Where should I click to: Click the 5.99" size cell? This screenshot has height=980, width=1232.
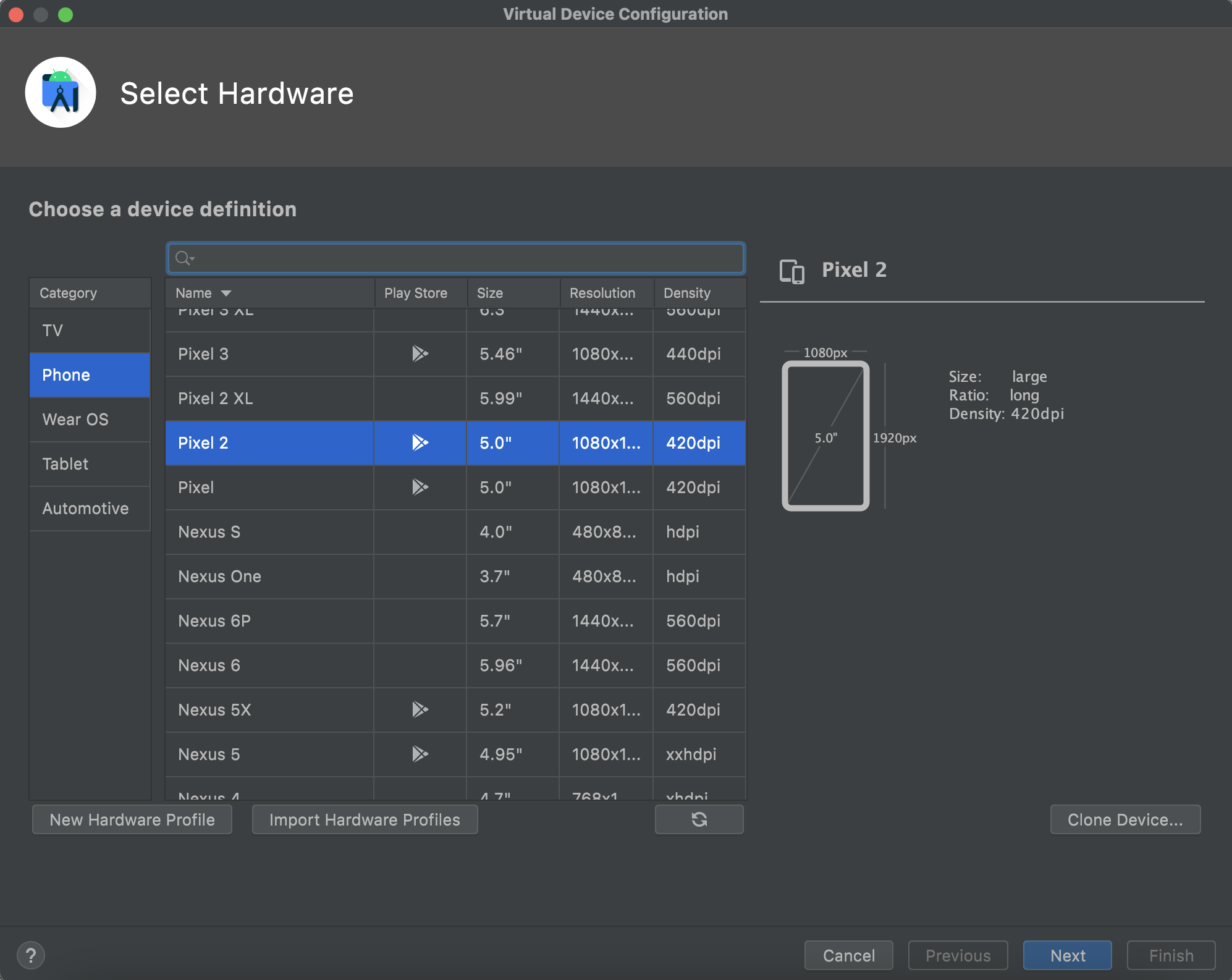tap(513, 398)
